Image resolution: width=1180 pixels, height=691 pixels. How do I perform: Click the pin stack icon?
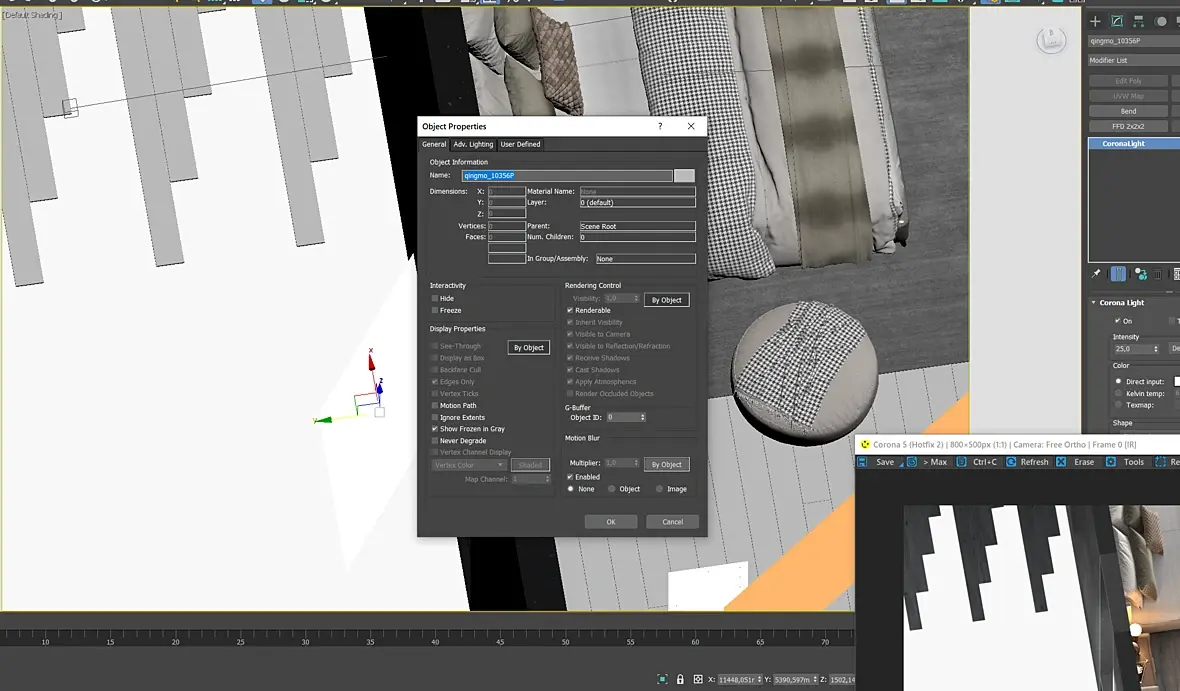1096,274
